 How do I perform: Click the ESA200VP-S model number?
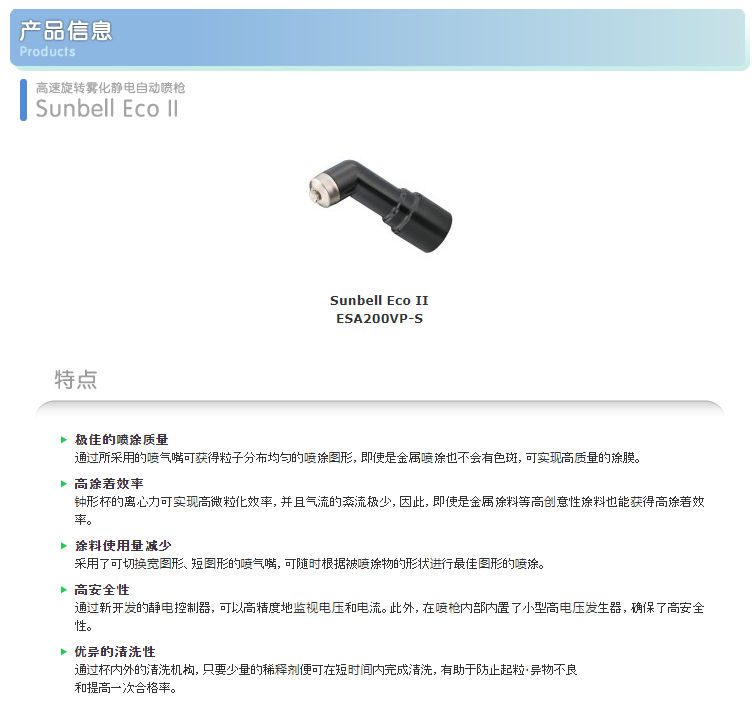pyautogui.click(x=379, y=319)
